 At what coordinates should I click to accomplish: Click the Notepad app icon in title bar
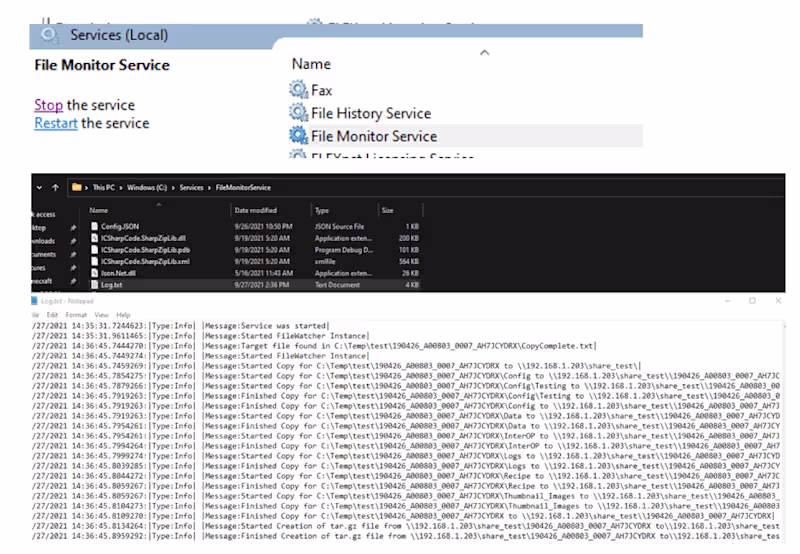(x=34, y=301)
